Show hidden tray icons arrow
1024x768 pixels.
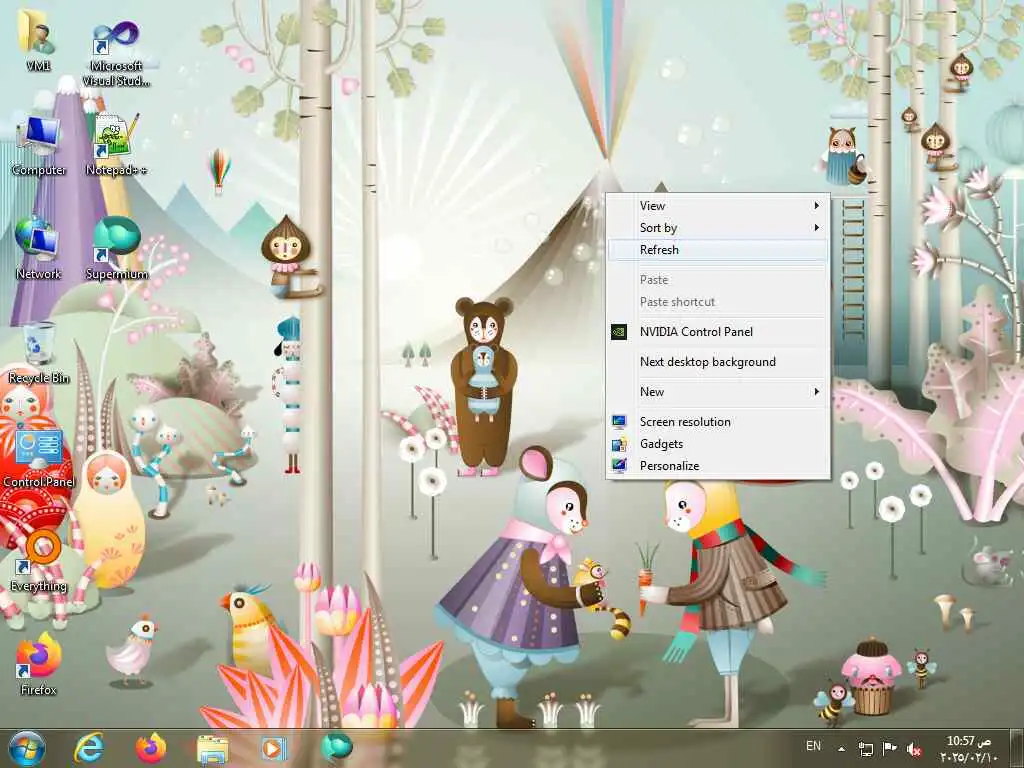point(842,750)
